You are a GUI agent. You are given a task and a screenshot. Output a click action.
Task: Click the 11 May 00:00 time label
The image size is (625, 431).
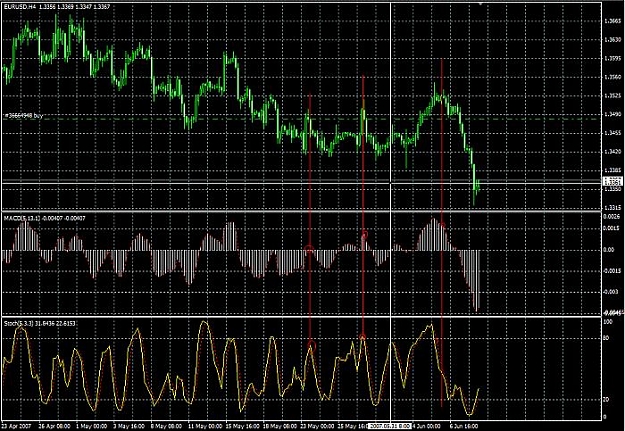(204, 426)
